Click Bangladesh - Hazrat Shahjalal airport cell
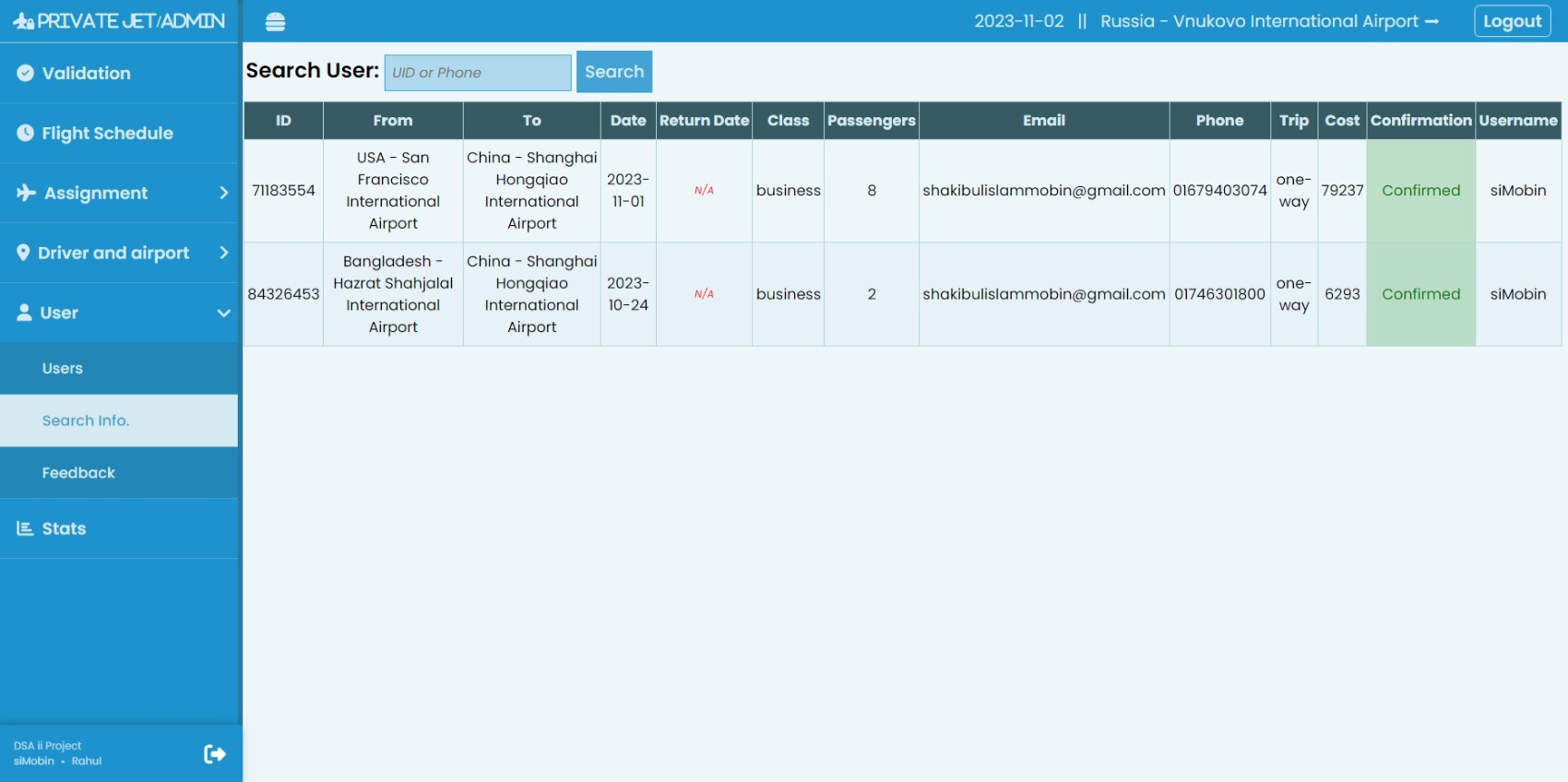This screenshot has height=782, width=1568. [x=393, y=294]
